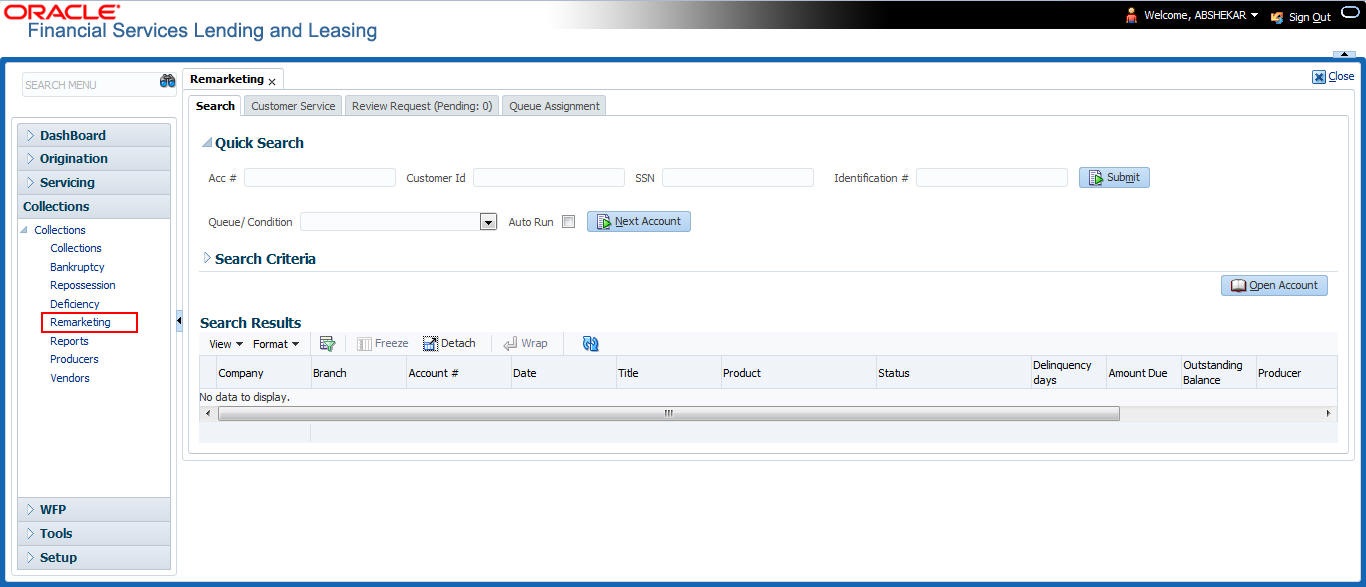Open the View menu in Search Results
The height and width of the screenshot is (587, 1366).
226,344
